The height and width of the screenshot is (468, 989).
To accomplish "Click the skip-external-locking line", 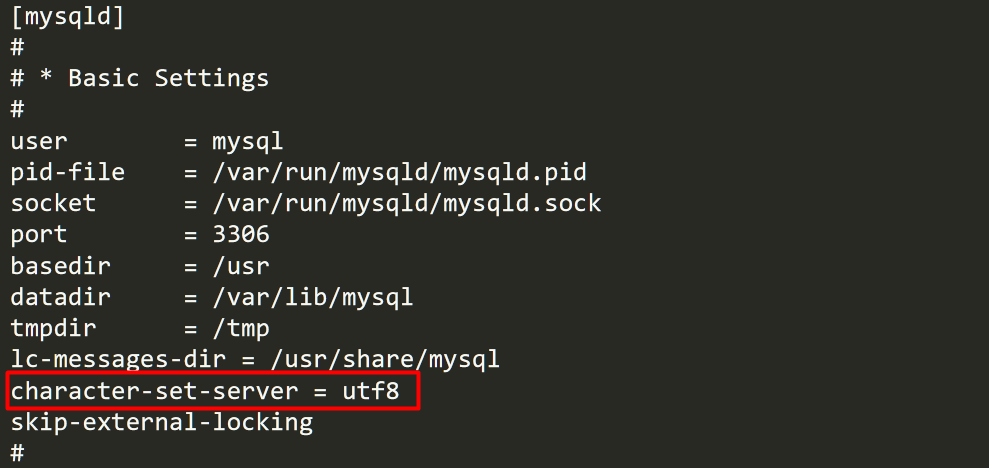I will coord(161,422).
